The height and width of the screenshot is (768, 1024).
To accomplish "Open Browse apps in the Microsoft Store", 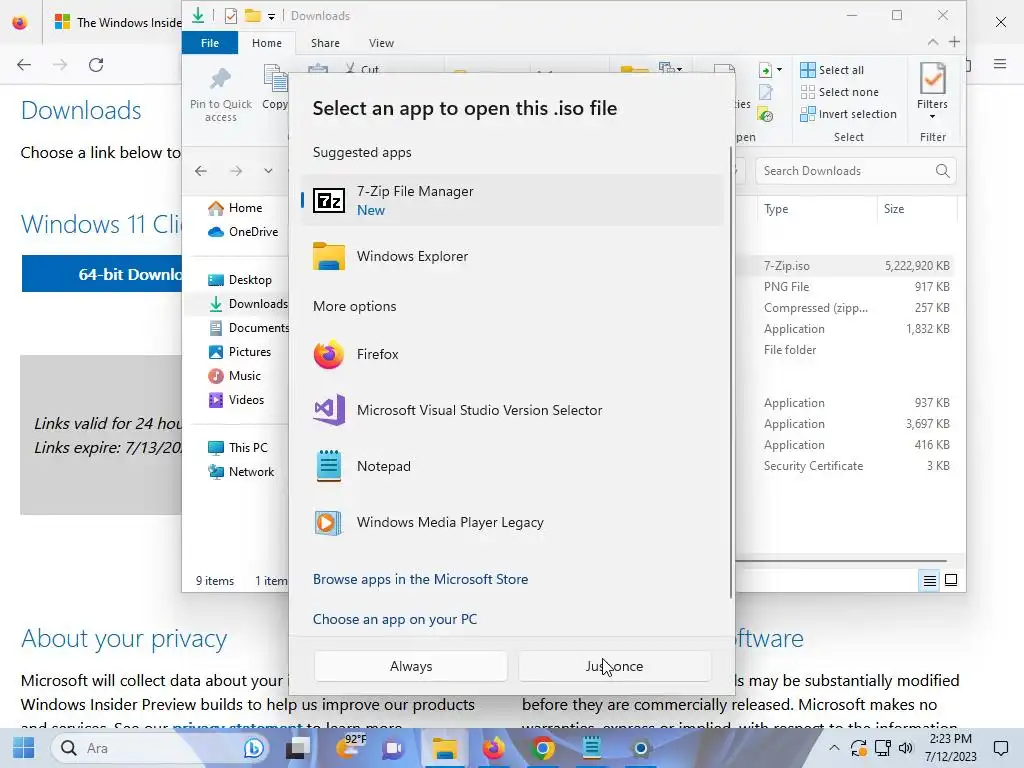I will [420, 579].
